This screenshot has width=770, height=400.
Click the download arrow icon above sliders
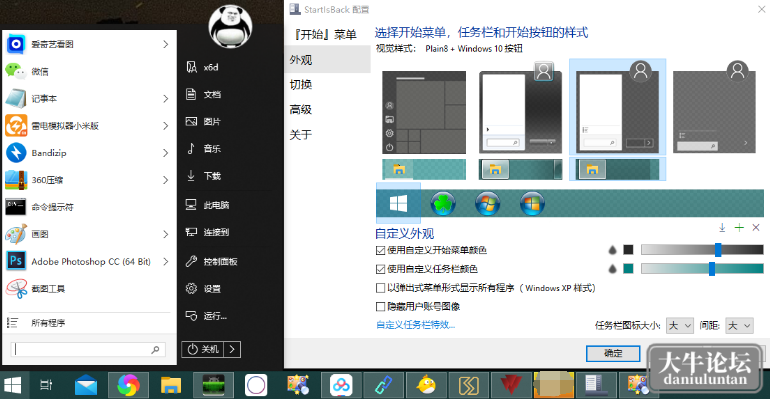(722, 227)
